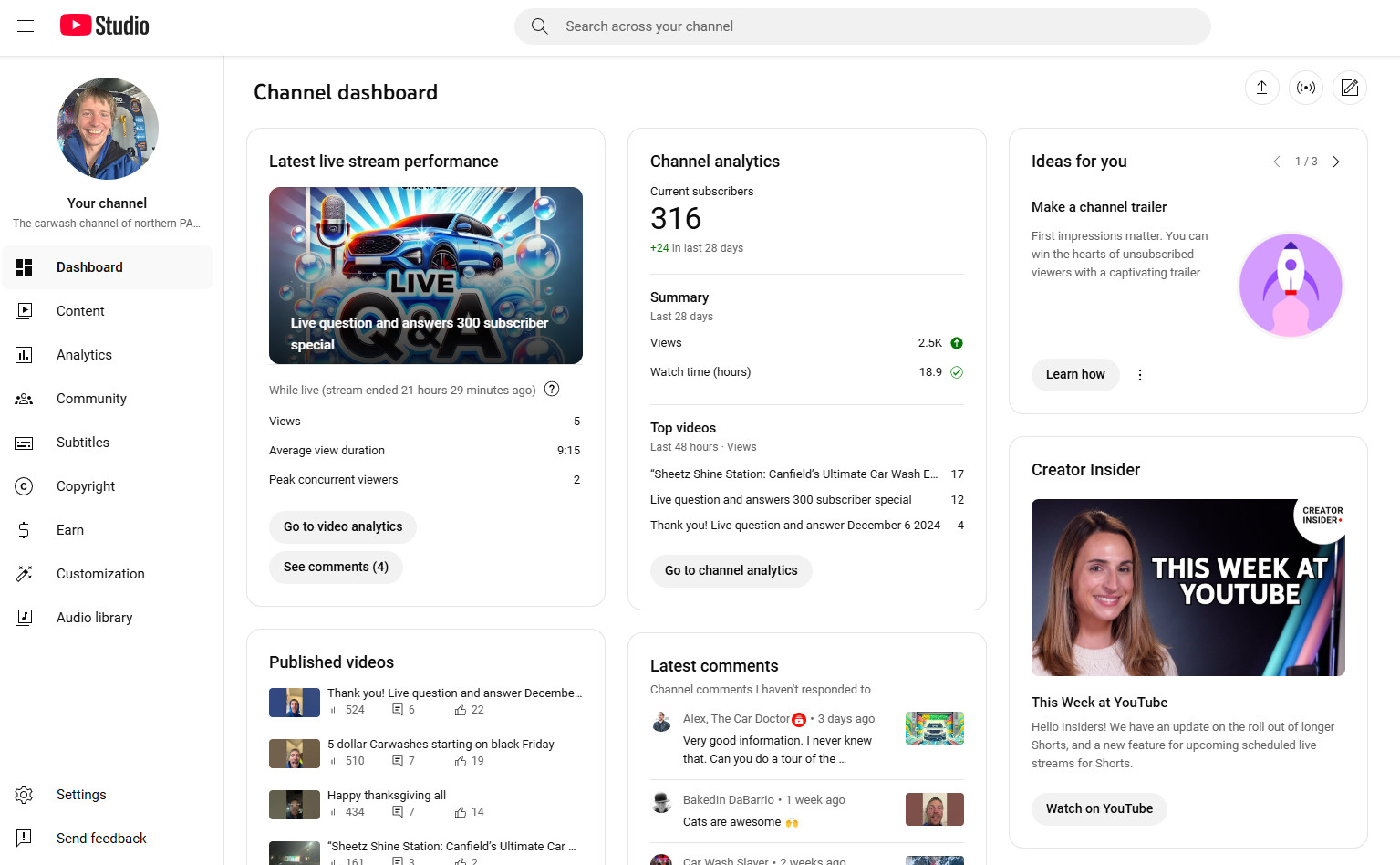
Task: Click Watch on YouTube button
Action: [1099, 808]
